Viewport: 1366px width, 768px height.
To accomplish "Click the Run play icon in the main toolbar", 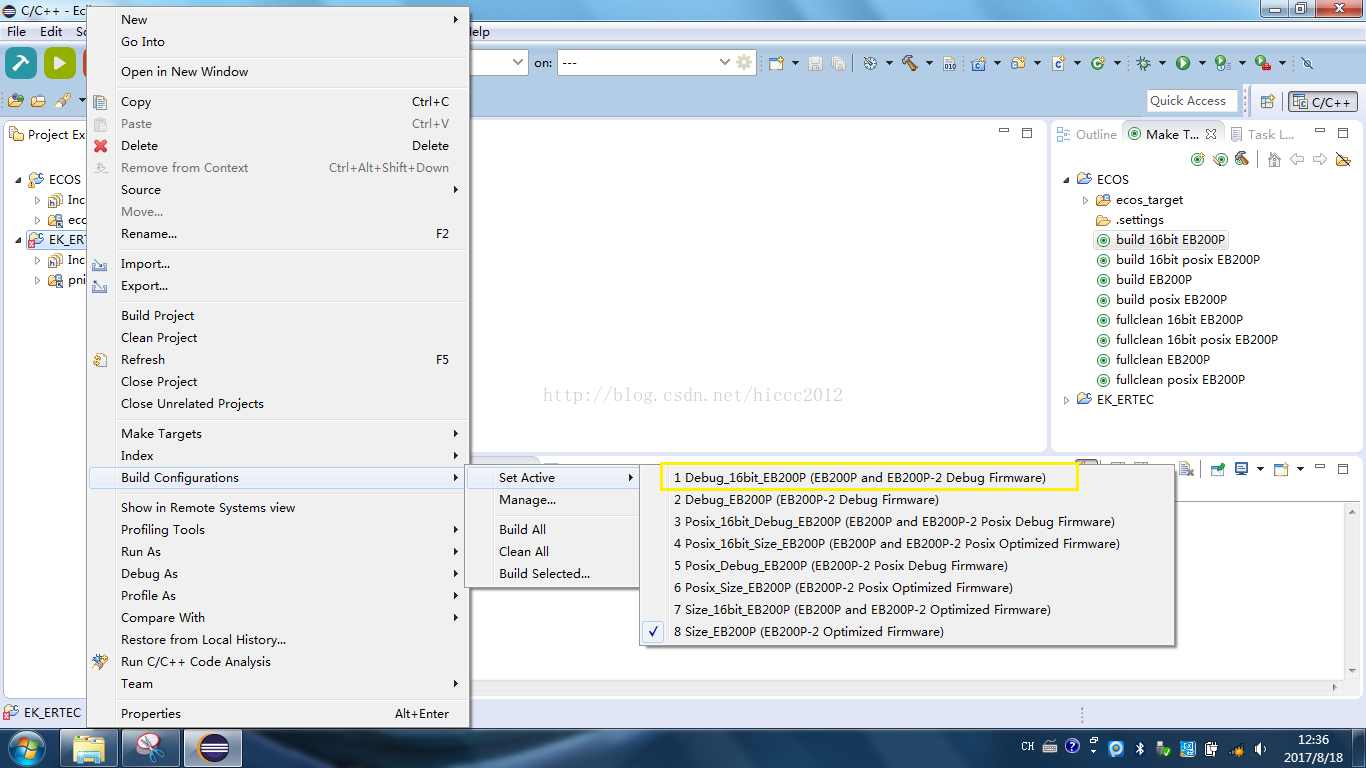I will 1183,63.
